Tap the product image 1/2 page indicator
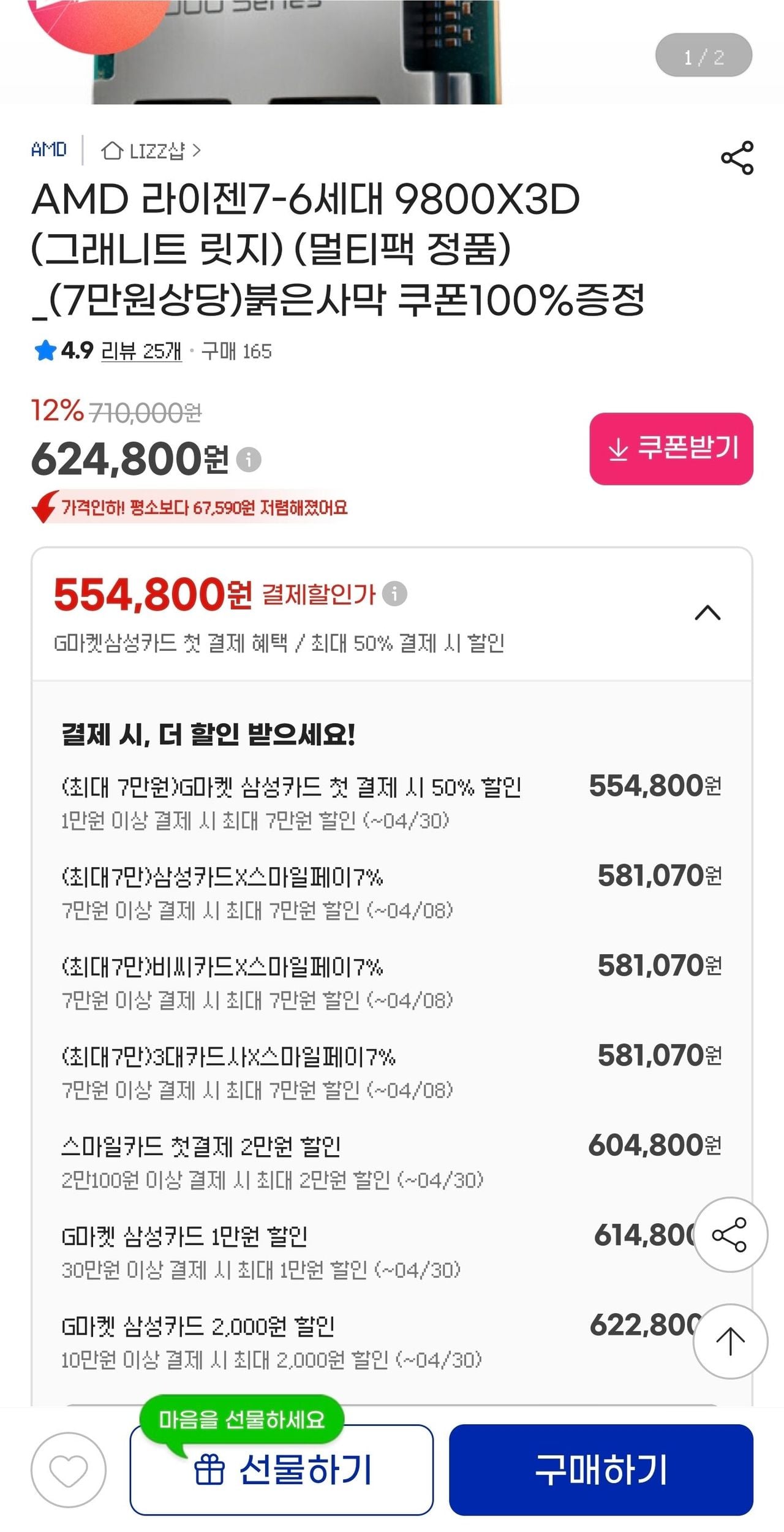This screenshot has width=784, height=1532. [x=703, y=56]
